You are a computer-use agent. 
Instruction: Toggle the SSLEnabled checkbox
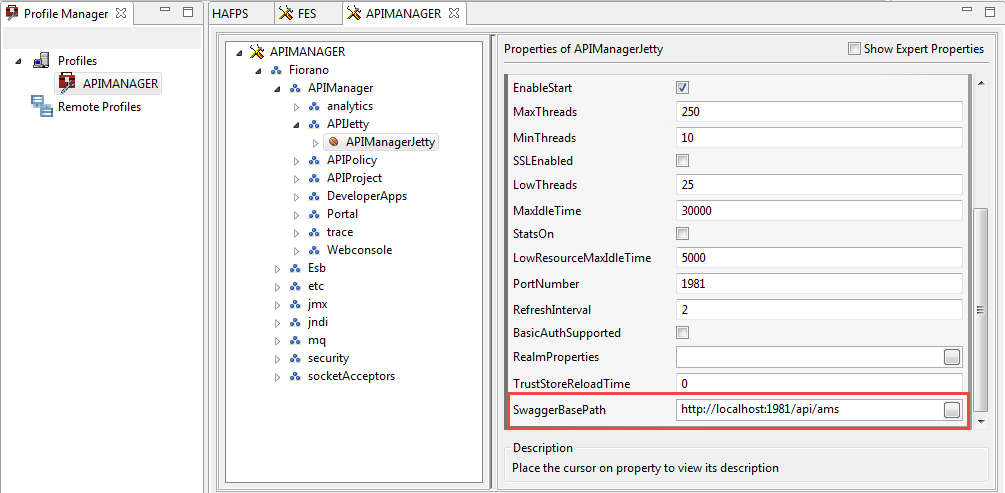pyautogui.click(x=683, y=160)
